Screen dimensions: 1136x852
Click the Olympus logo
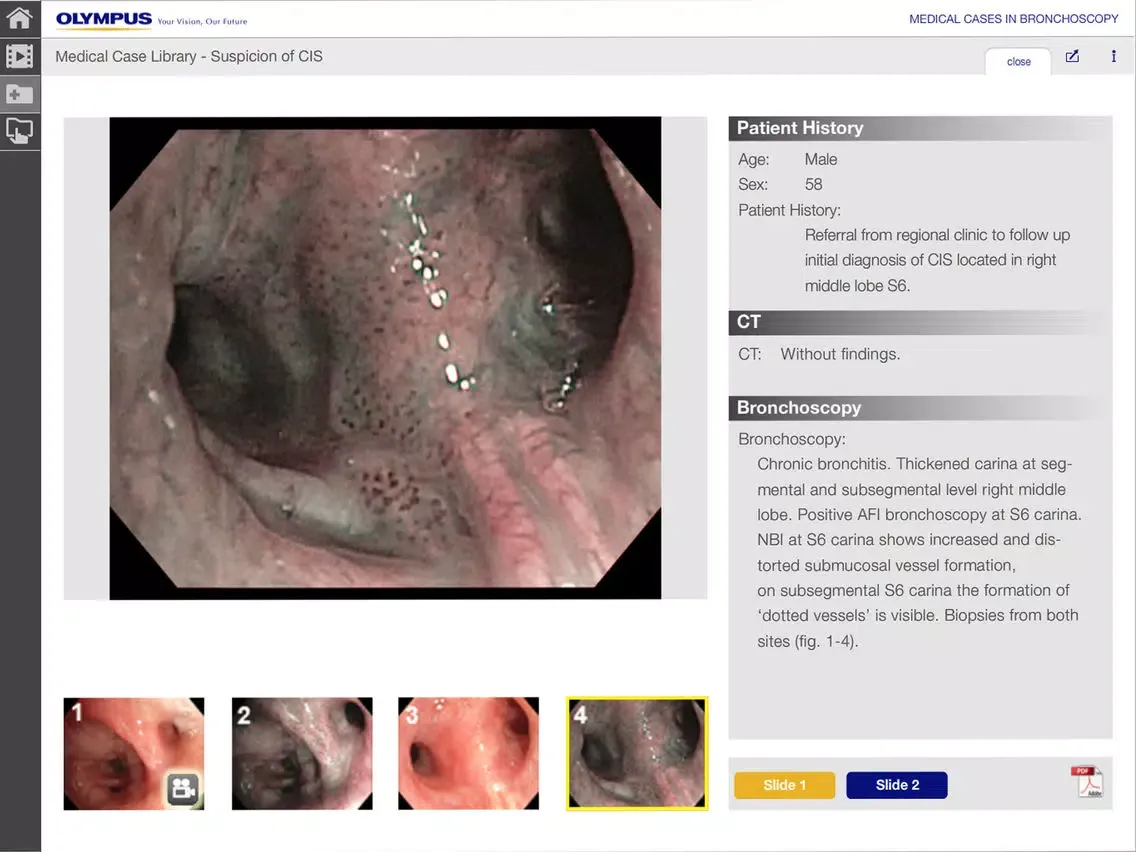click(104, 19)
